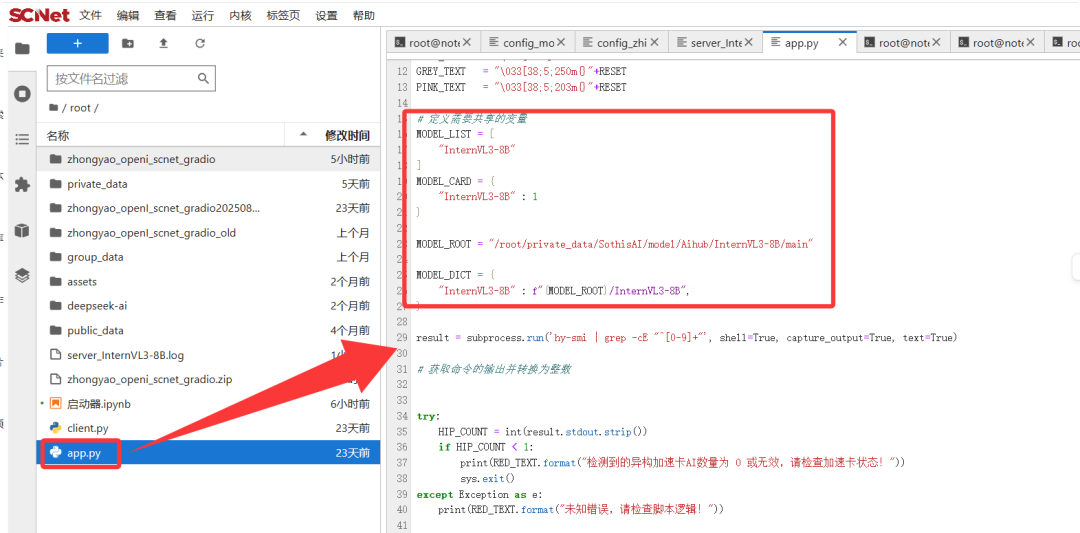Sort files by 修改时间 column

346,135
